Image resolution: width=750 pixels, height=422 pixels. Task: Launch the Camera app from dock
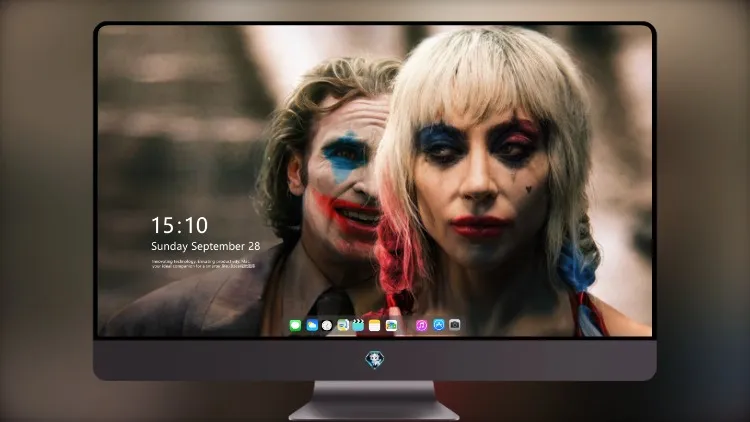click(x=455, y=325)
